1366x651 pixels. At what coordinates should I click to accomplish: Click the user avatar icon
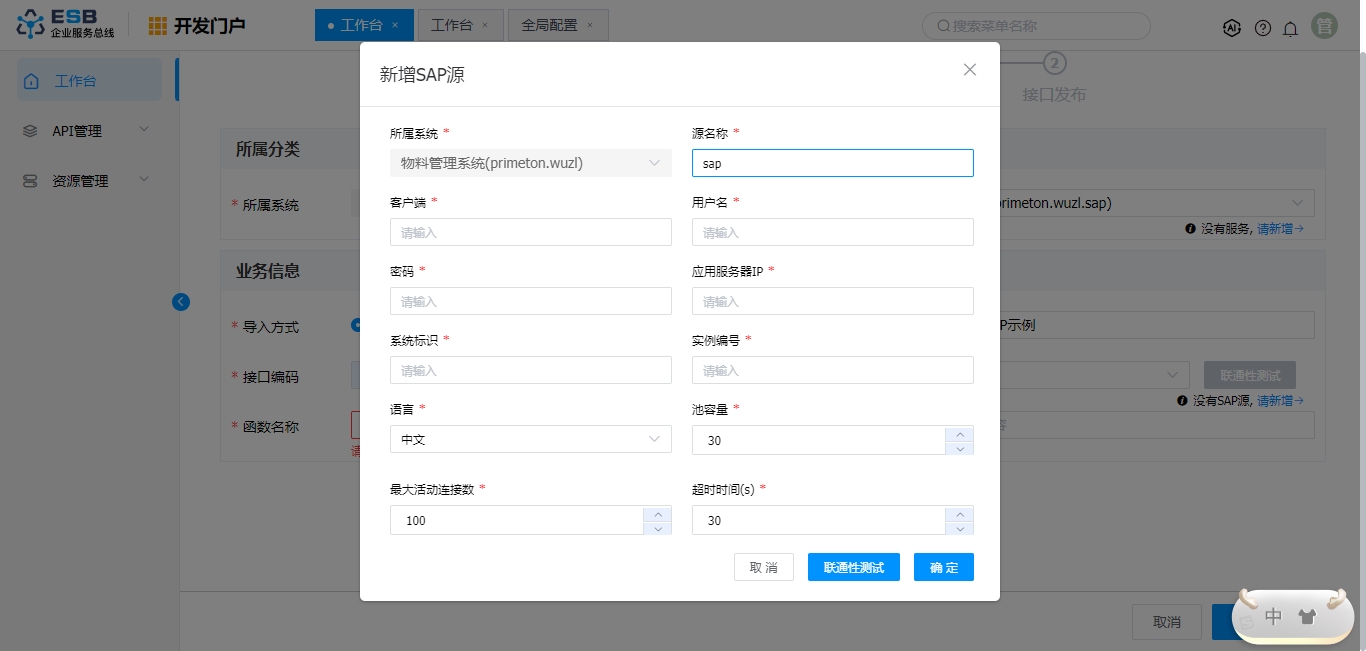[1325, 27]
